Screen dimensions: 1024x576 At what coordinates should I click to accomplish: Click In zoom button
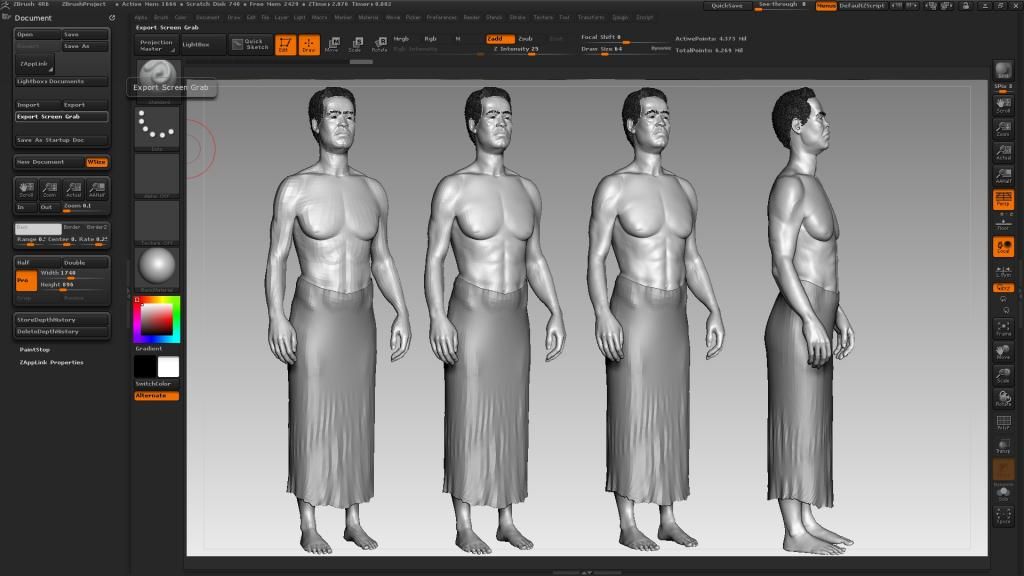click(x=26, y=207)
